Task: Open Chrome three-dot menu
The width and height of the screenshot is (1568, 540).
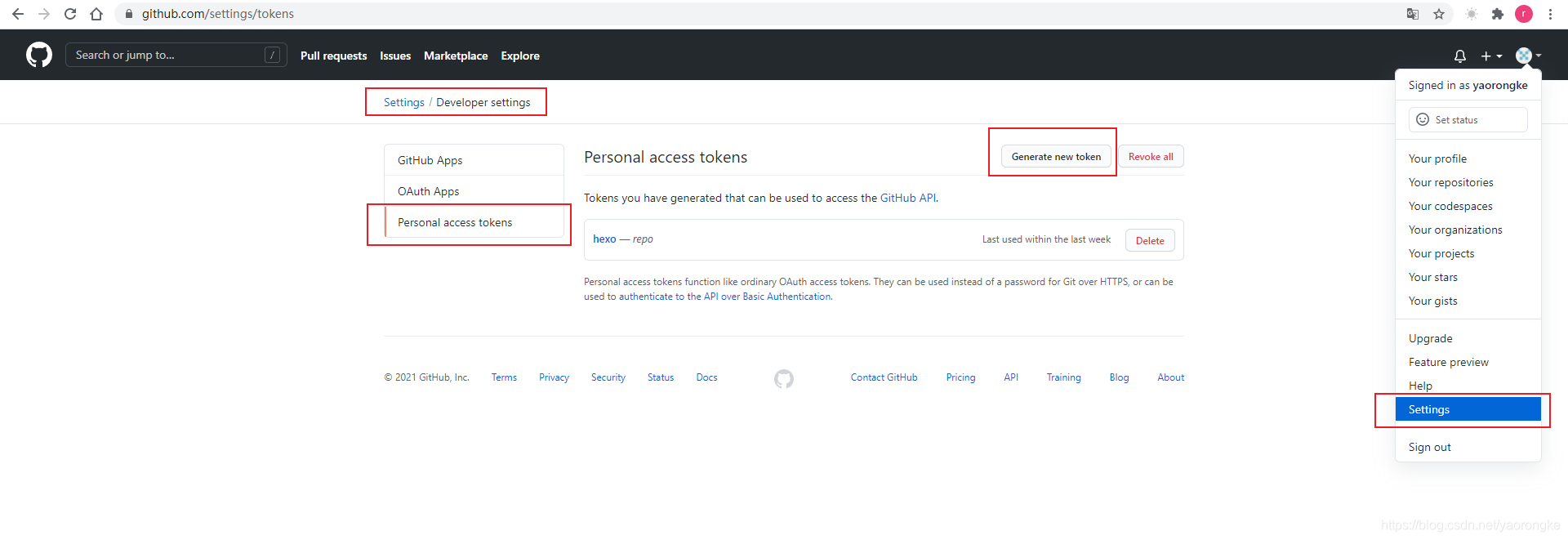Action: pos(1550,14)
